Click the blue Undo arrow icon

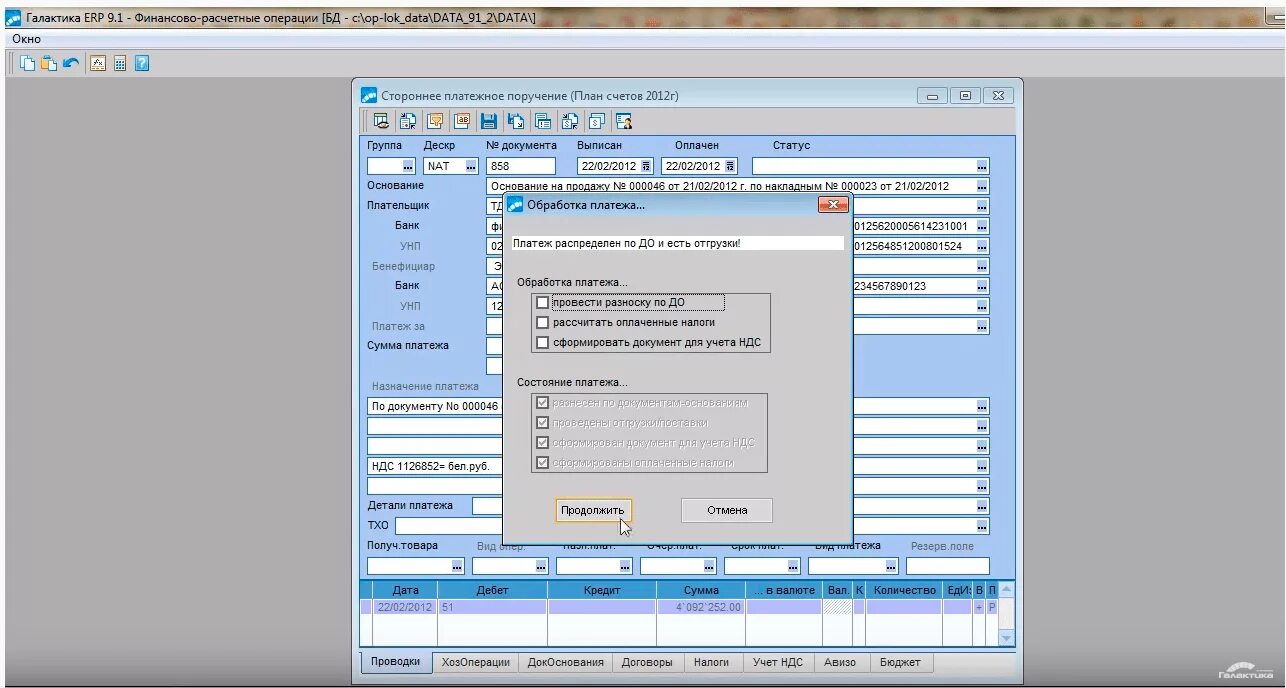pyautogui.click(x=71, y=63)
